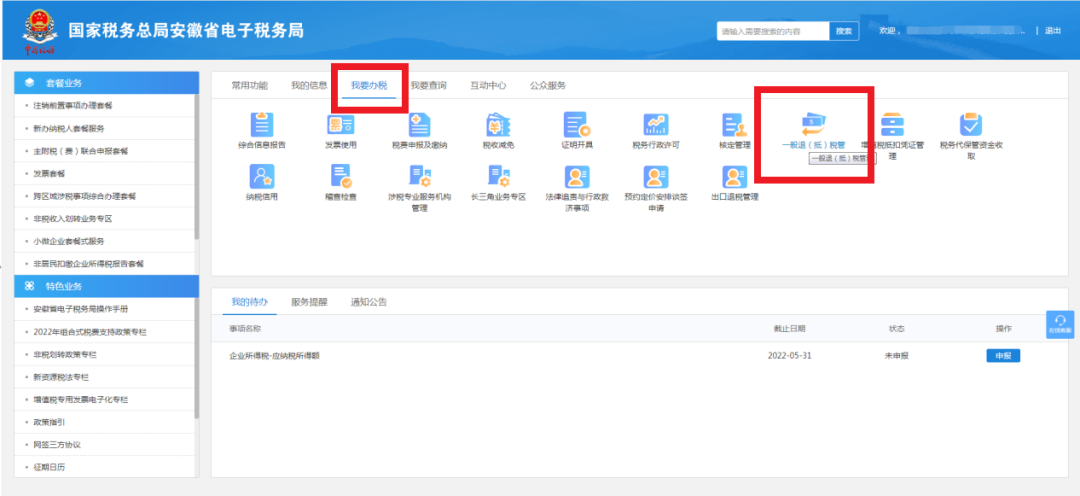Click the 特色业务 list scrollbar
This screenshot has width=1080, height=496.
pyautogui.click(x=197, y=358)
